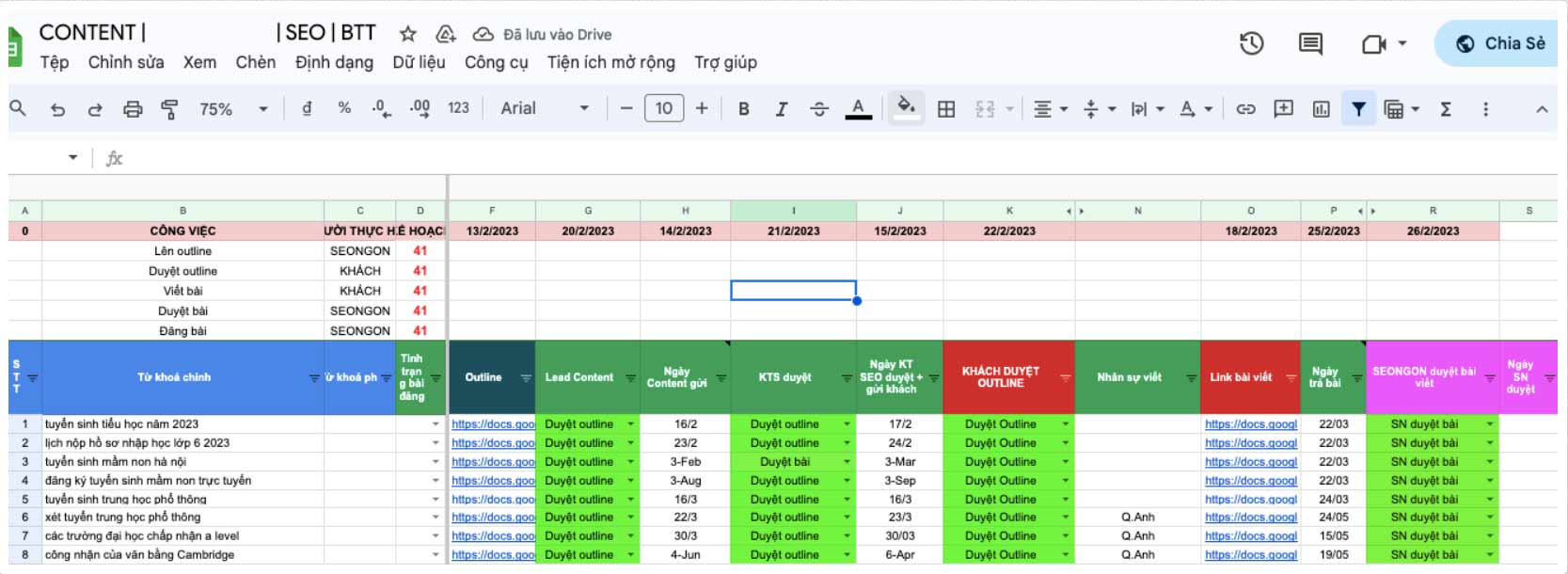Redo the last action
The image size is (1568, 574).
tap(95, 109)
